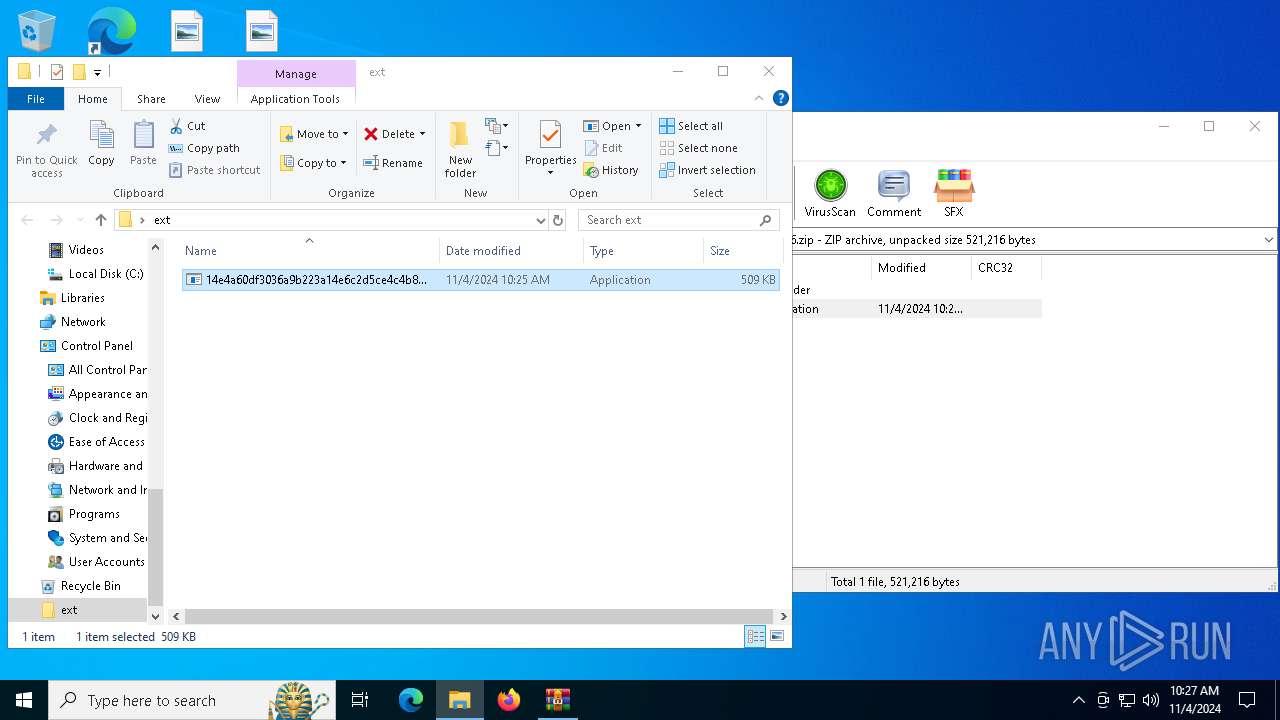Refresh the current folder
Screen dimensions: 1280x720
pos(558,220)
